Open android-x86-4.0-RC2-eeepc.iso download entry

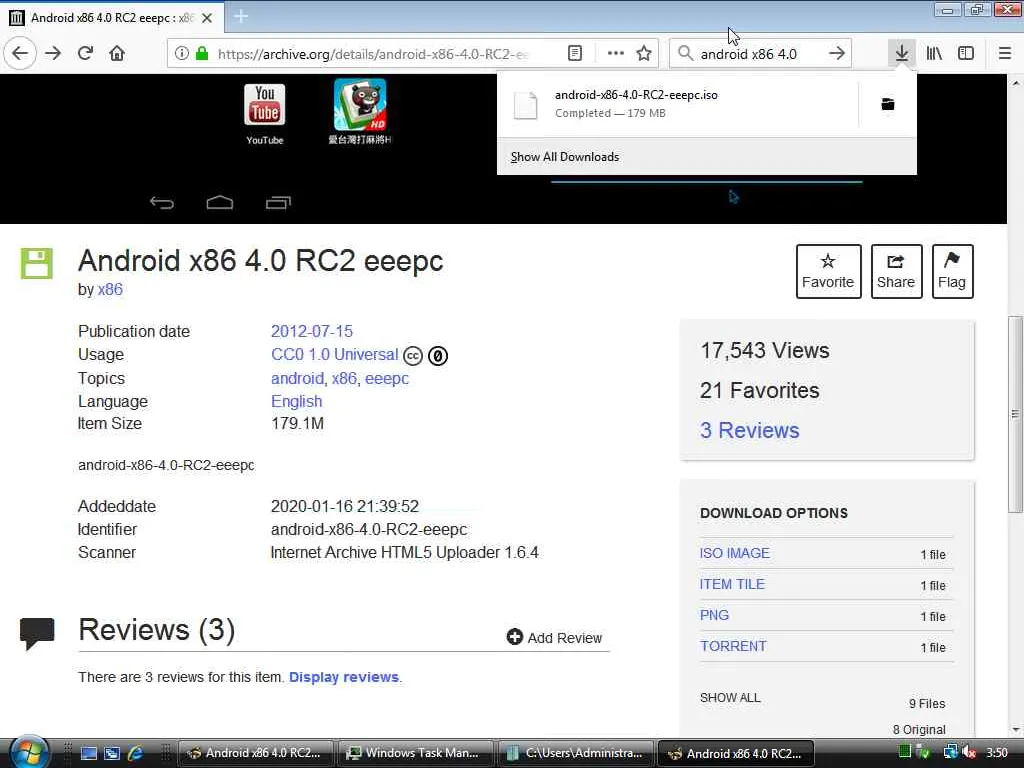coord(679,104)
